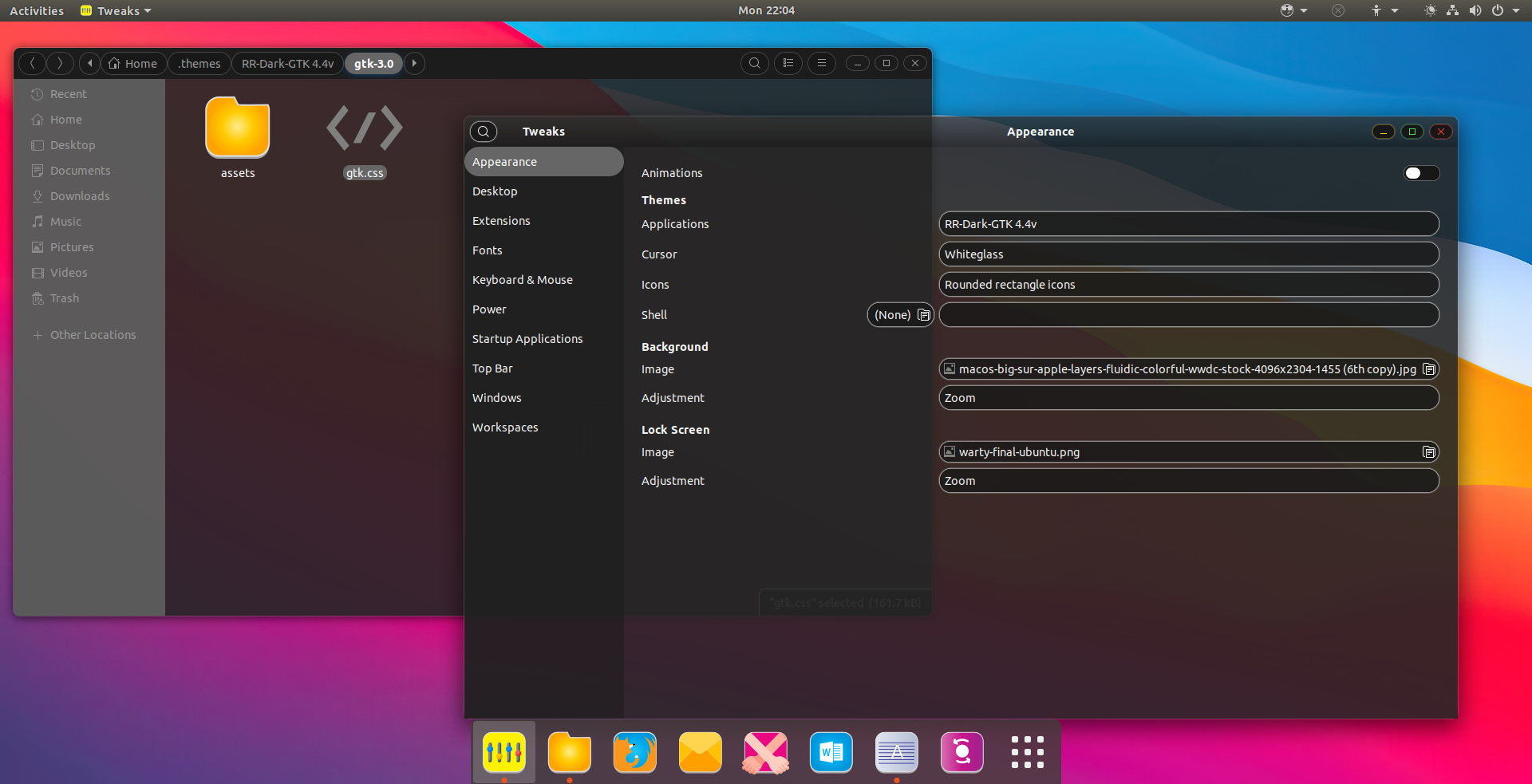This screenshot has height=784, width=1532.
Task: Open Fonts in Tweaks sidebar
Action: (x=544, y=250)
